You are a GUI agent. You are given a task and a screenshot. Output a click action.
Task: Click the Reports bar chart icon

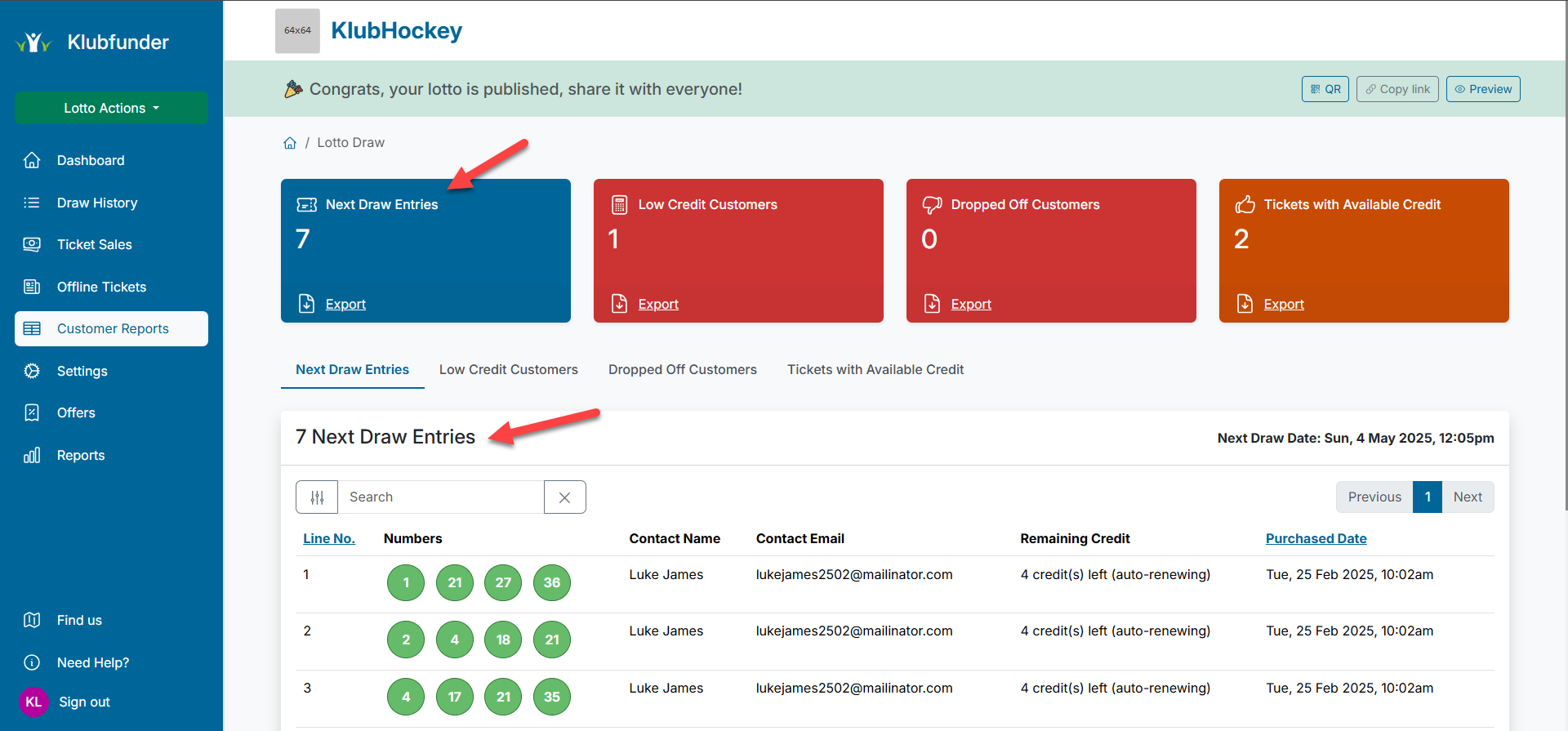[32, 455]
